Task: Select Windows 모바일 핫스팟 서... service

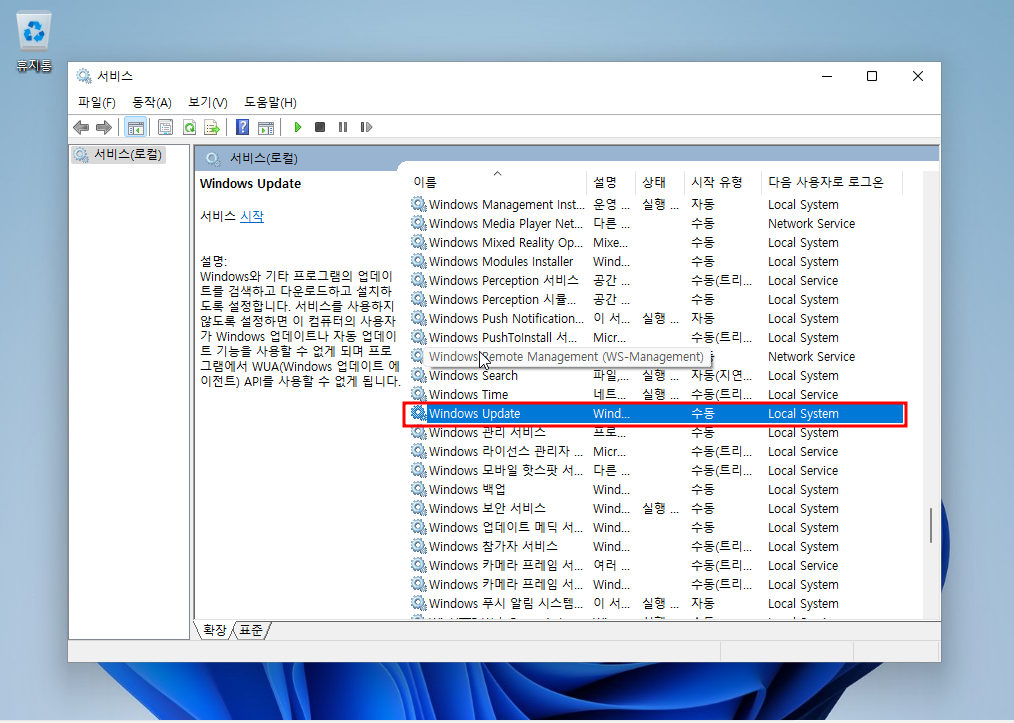Action: coord(656,470)
